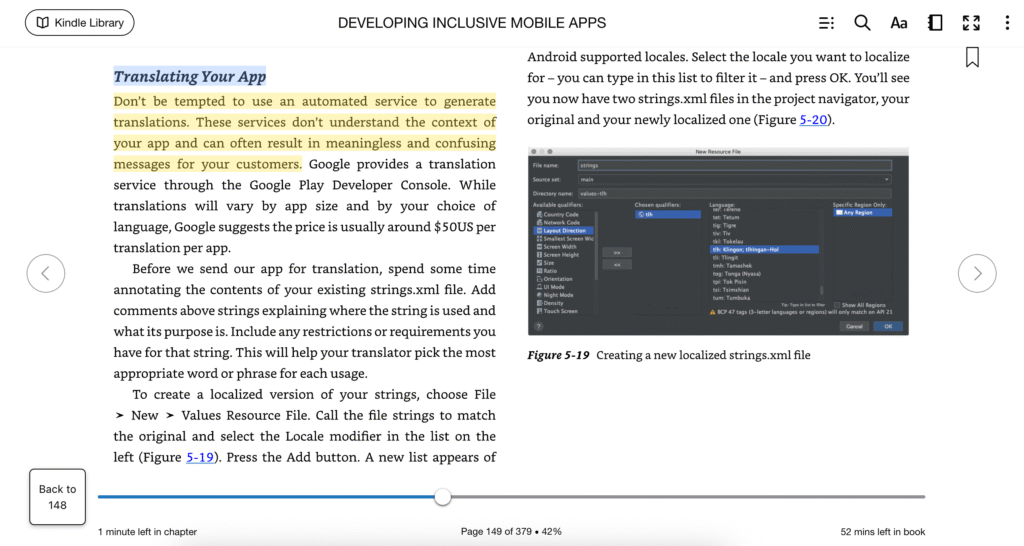Follow the Figure 5-19 link
The image size is (1024, 546).
[200, 457]
